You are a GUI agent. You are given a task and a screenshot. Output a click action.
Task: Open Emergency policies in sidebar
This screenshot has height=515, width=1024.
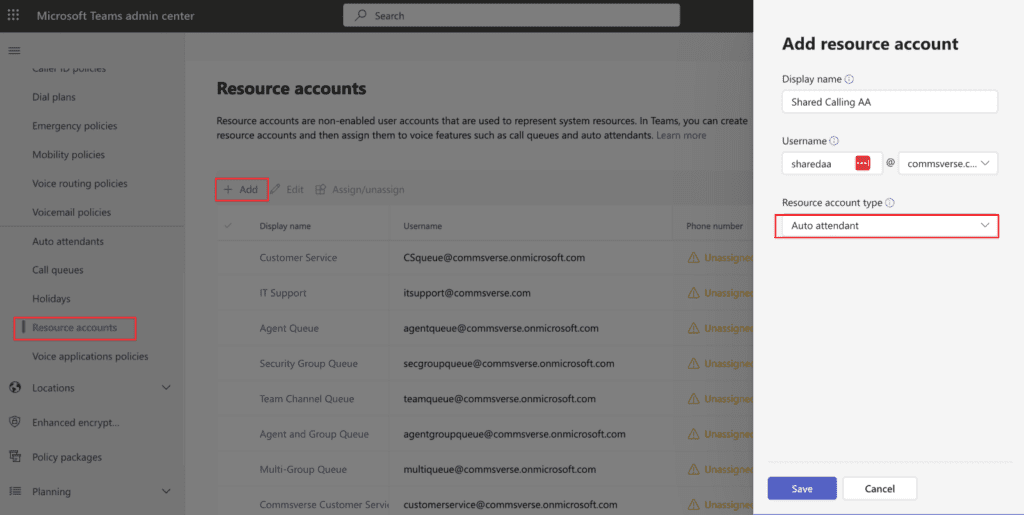tap(74, 126)
